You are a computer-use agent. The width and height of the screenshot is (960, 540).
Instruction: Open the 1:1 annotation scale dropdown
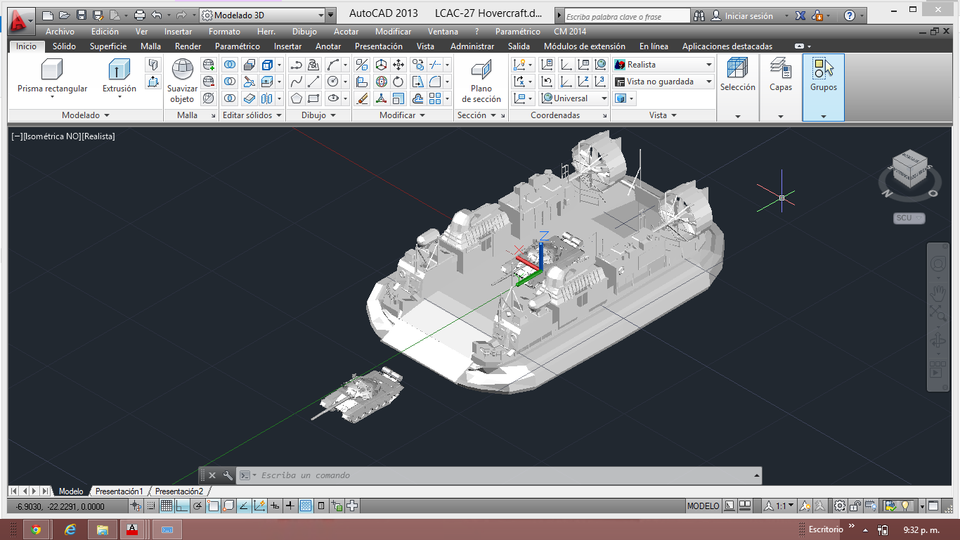tap(781, 506)
